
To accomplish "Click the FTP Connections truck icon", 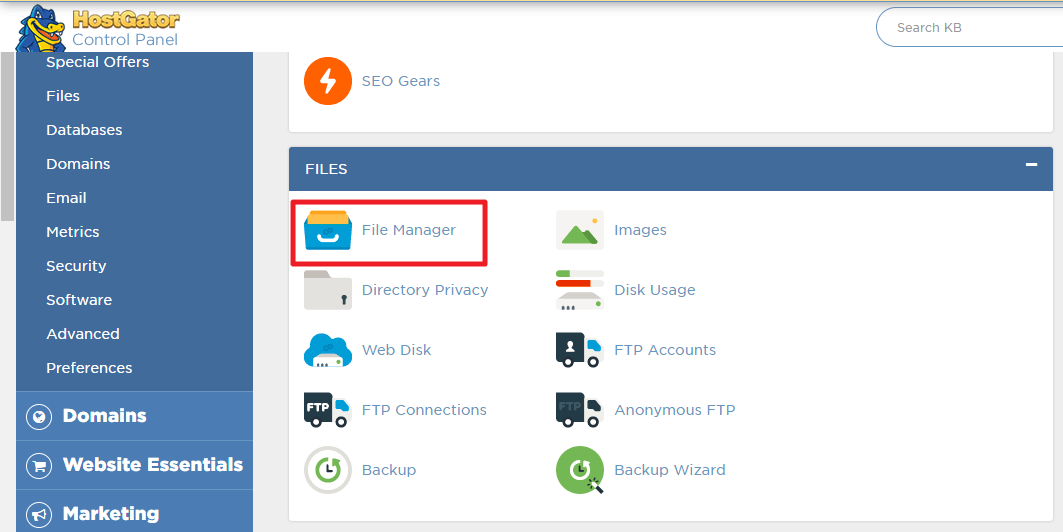I will [x=327, y=410].
